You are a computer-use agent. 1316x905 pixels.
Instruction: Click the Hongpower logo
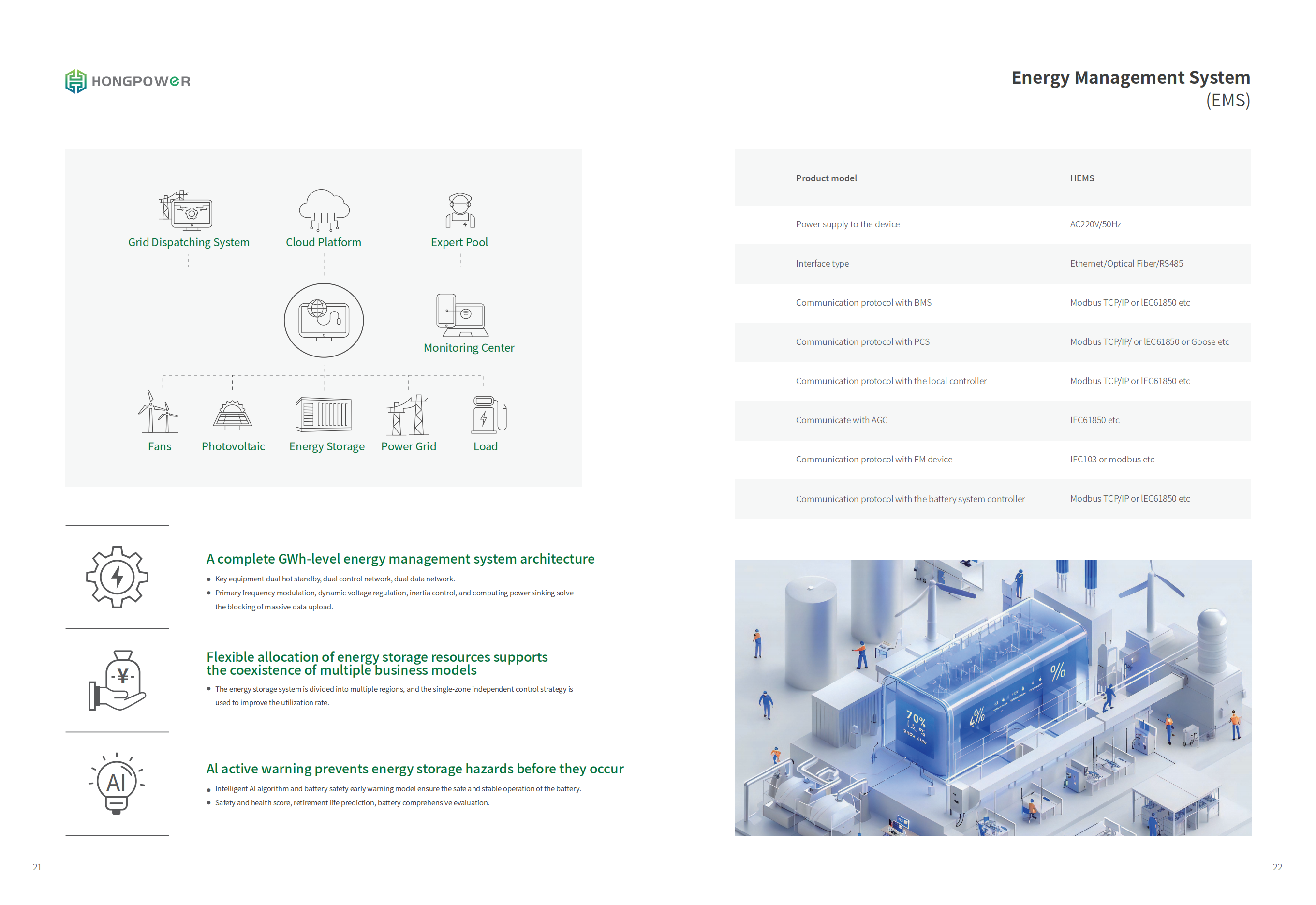[x=128, y=81]
